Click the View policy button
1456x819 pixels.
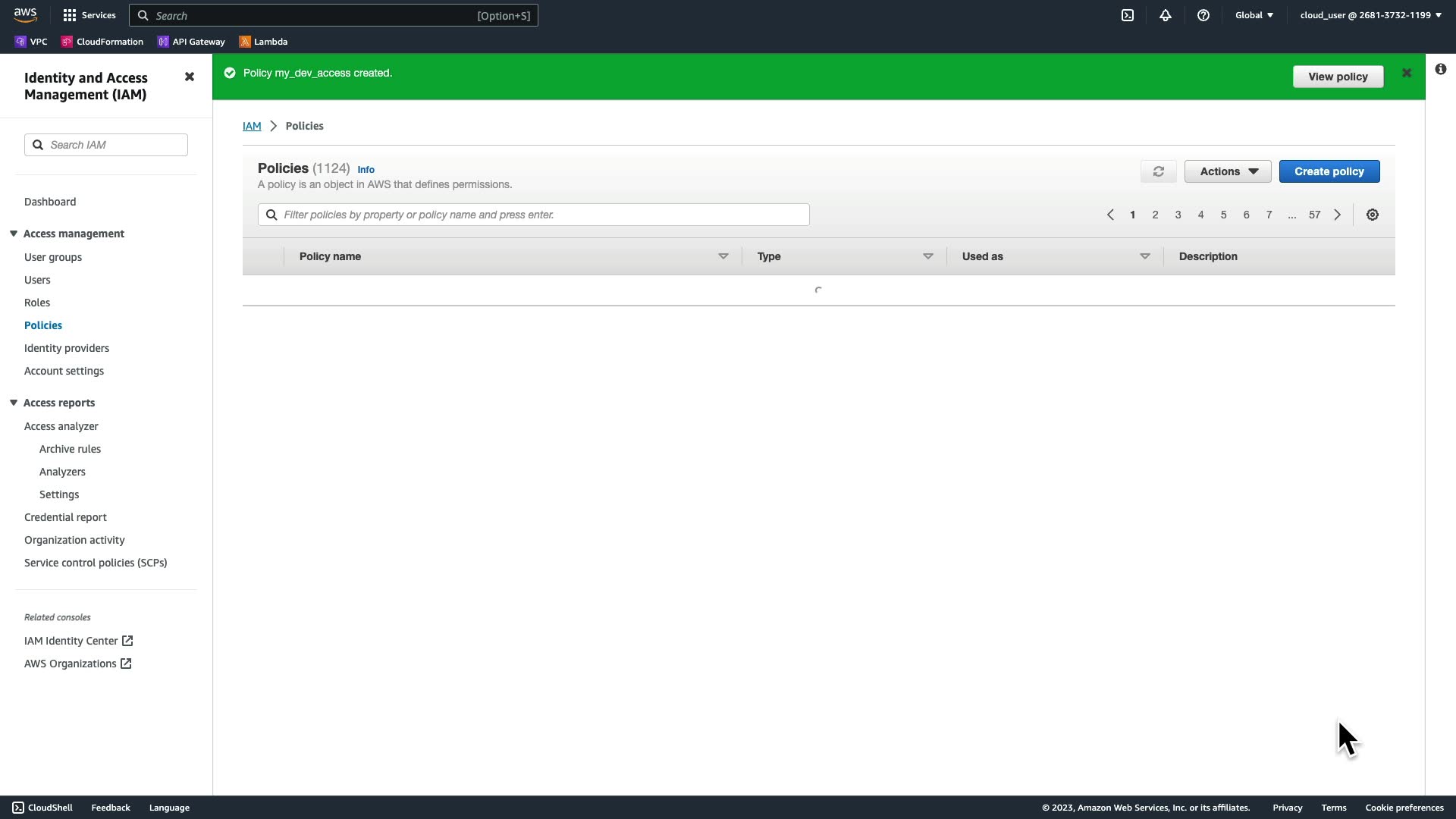click(1338, 77)
